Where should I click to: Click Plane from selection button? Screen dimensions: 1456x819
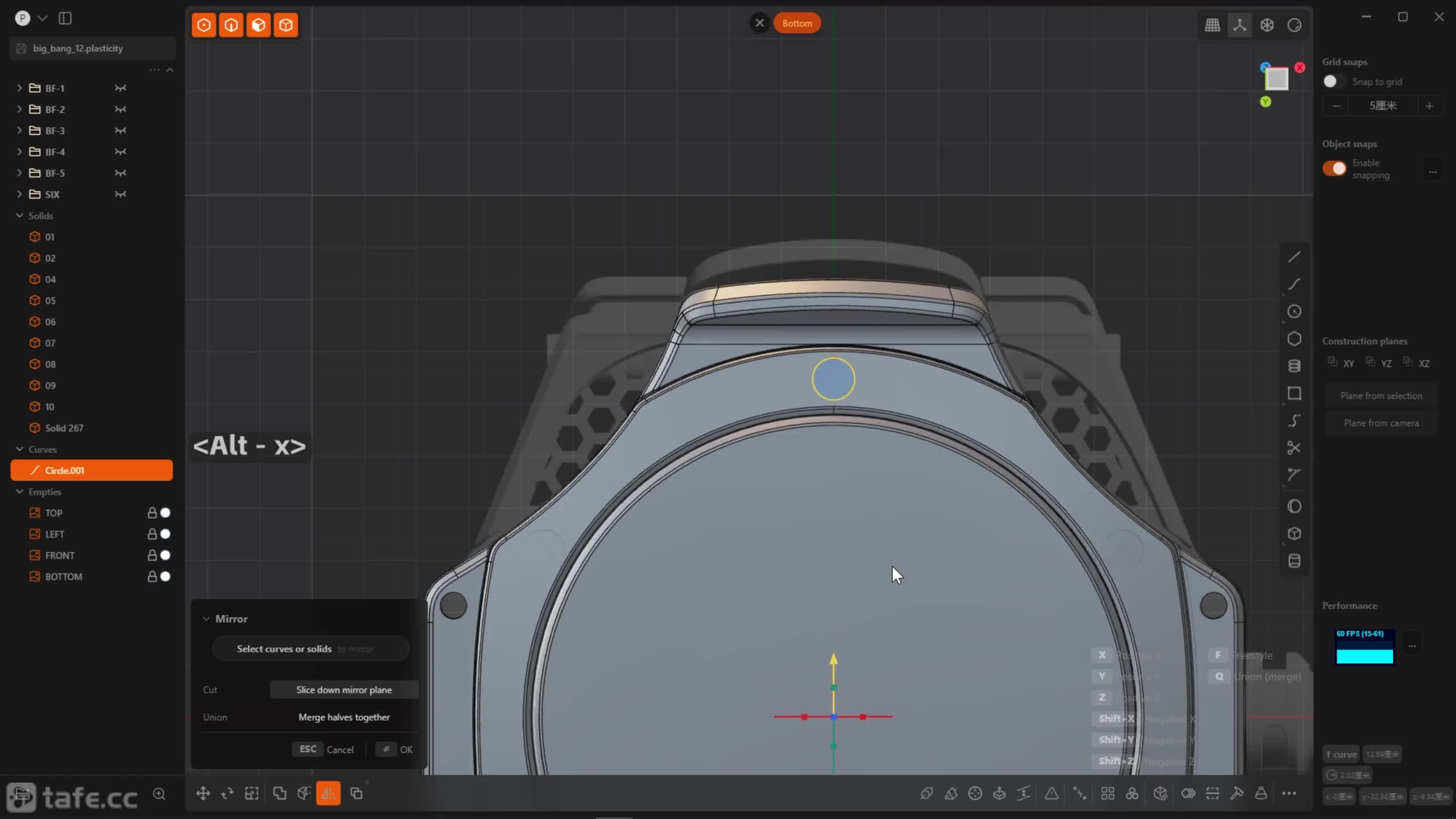[1381, 396]
